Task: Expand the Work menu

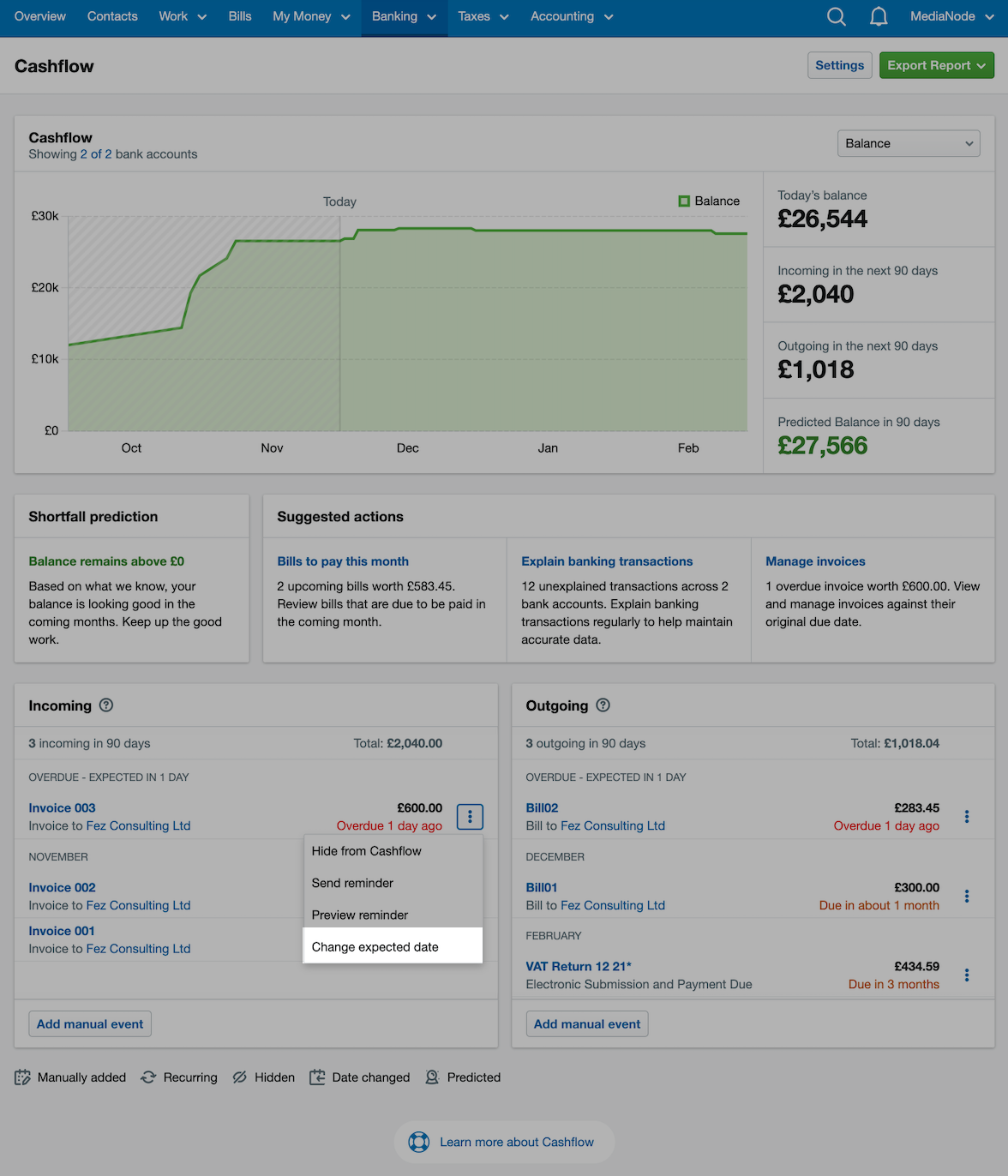Action: tap(183, 16)
